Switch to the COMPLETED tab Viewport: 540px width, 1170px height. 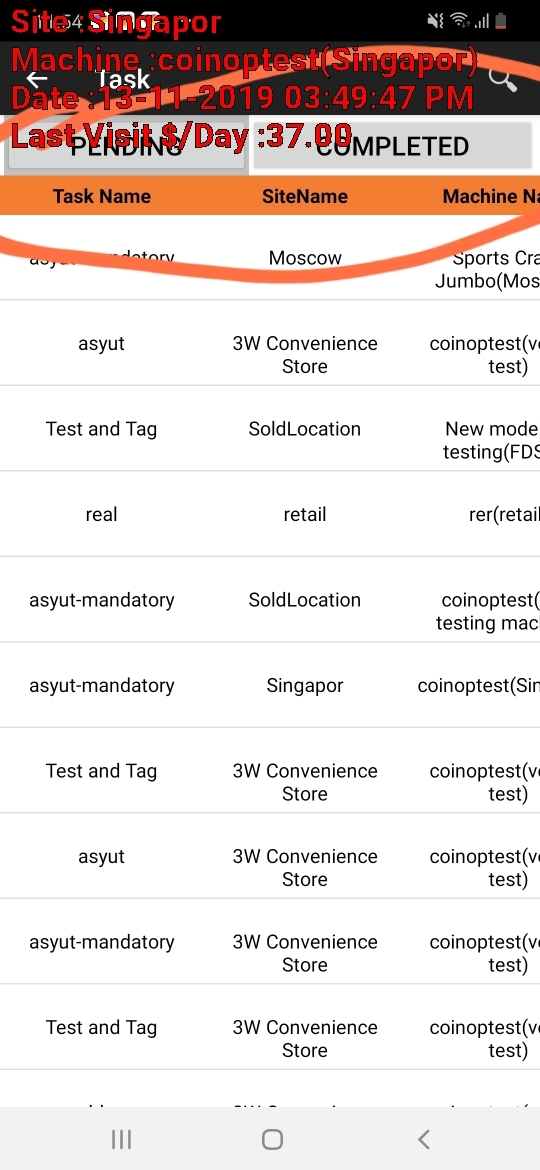(392, 146)
